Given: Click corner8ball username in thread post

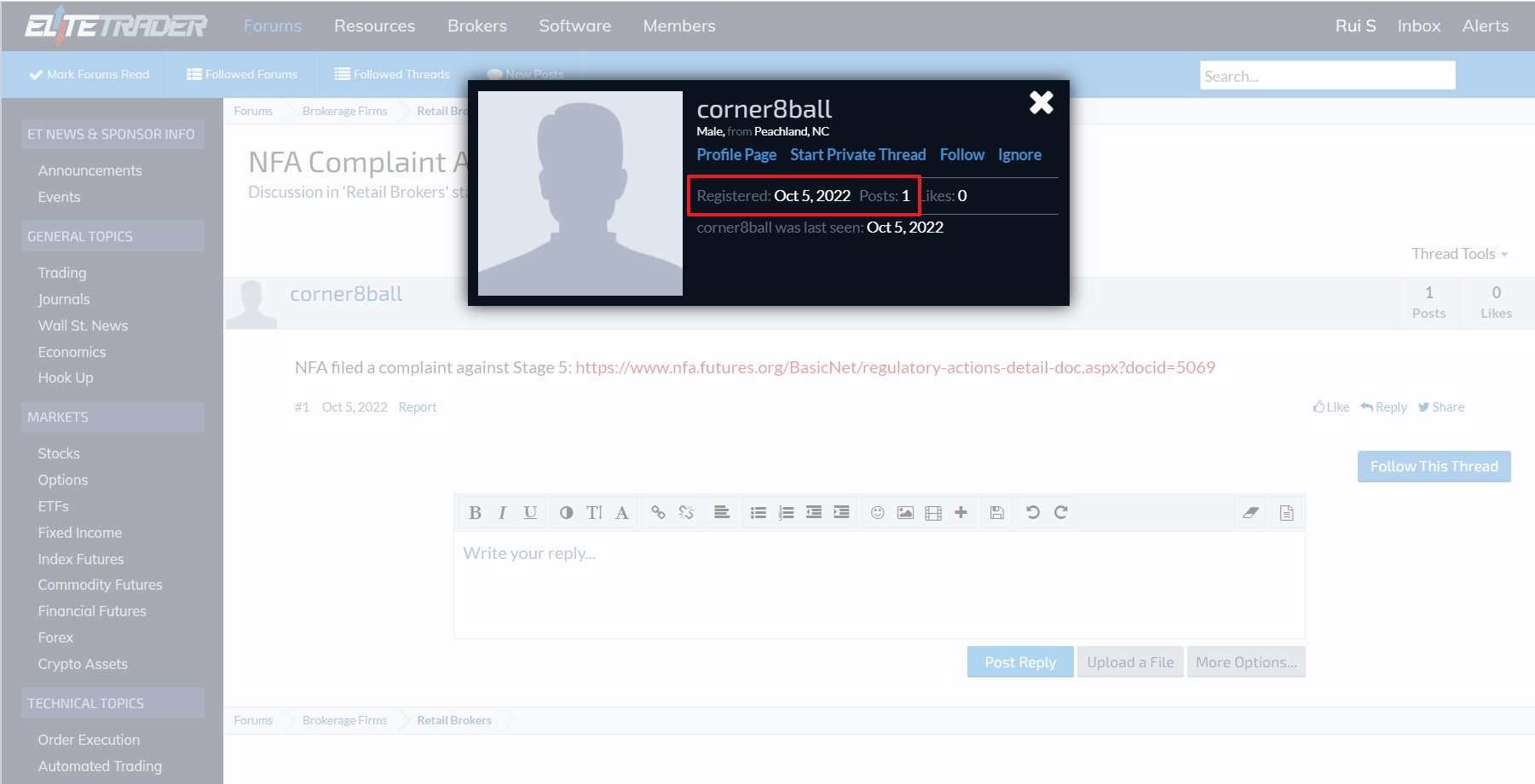Looking at the screenshot, I should pyautogui.click(x=346, y=294).
